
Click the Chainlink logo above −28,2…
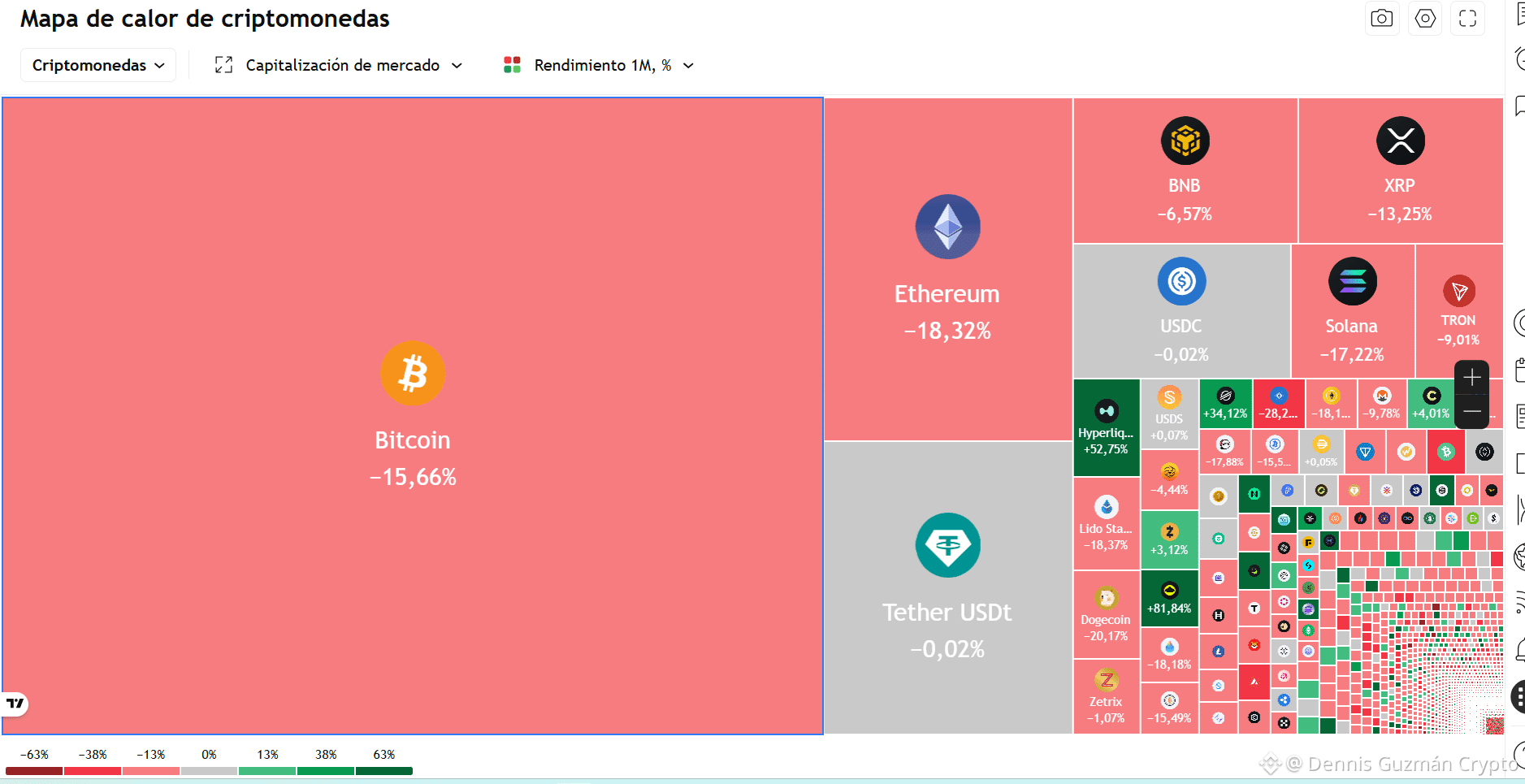point(1279,396)
